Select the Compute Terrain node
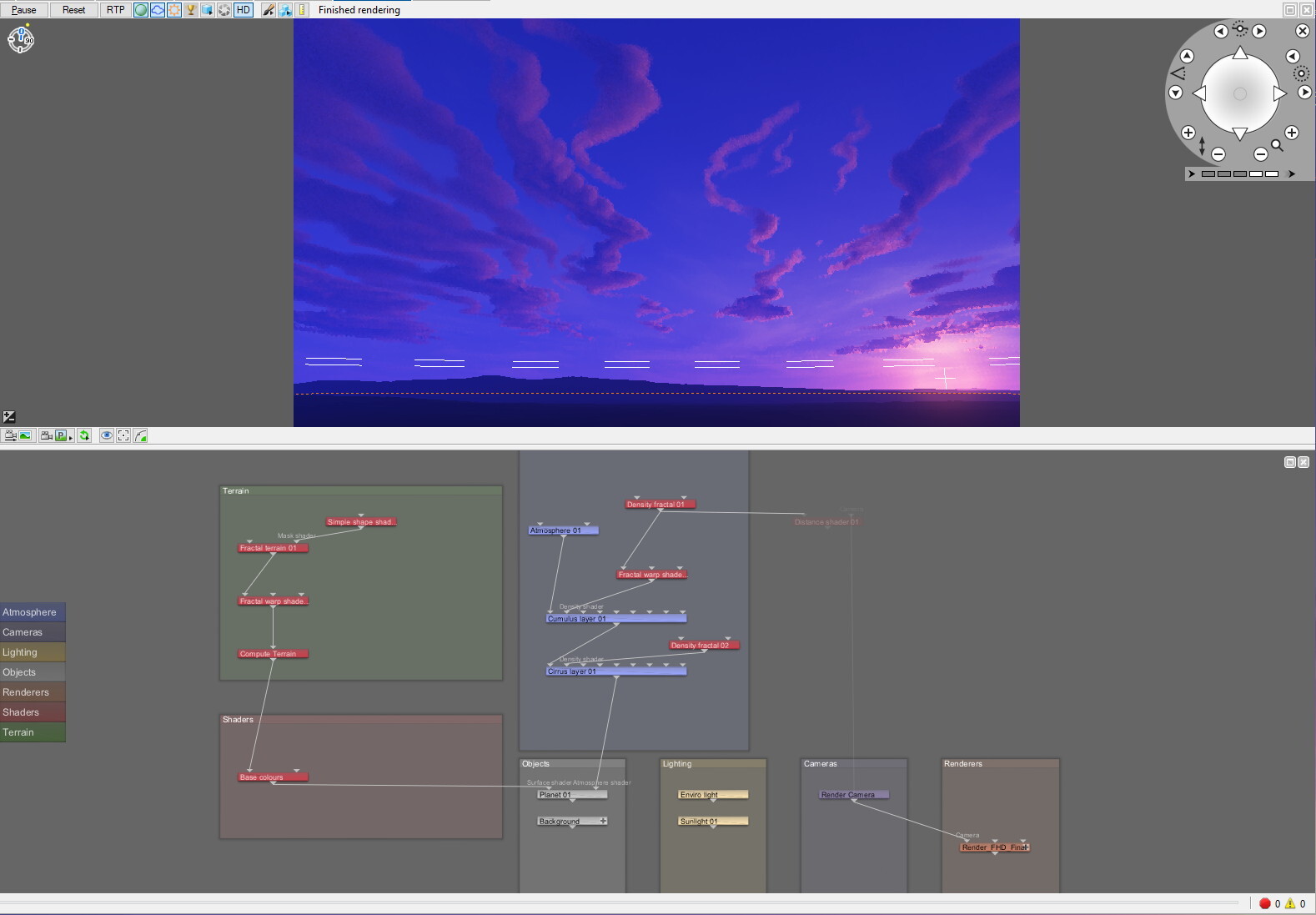 [273, 654]
